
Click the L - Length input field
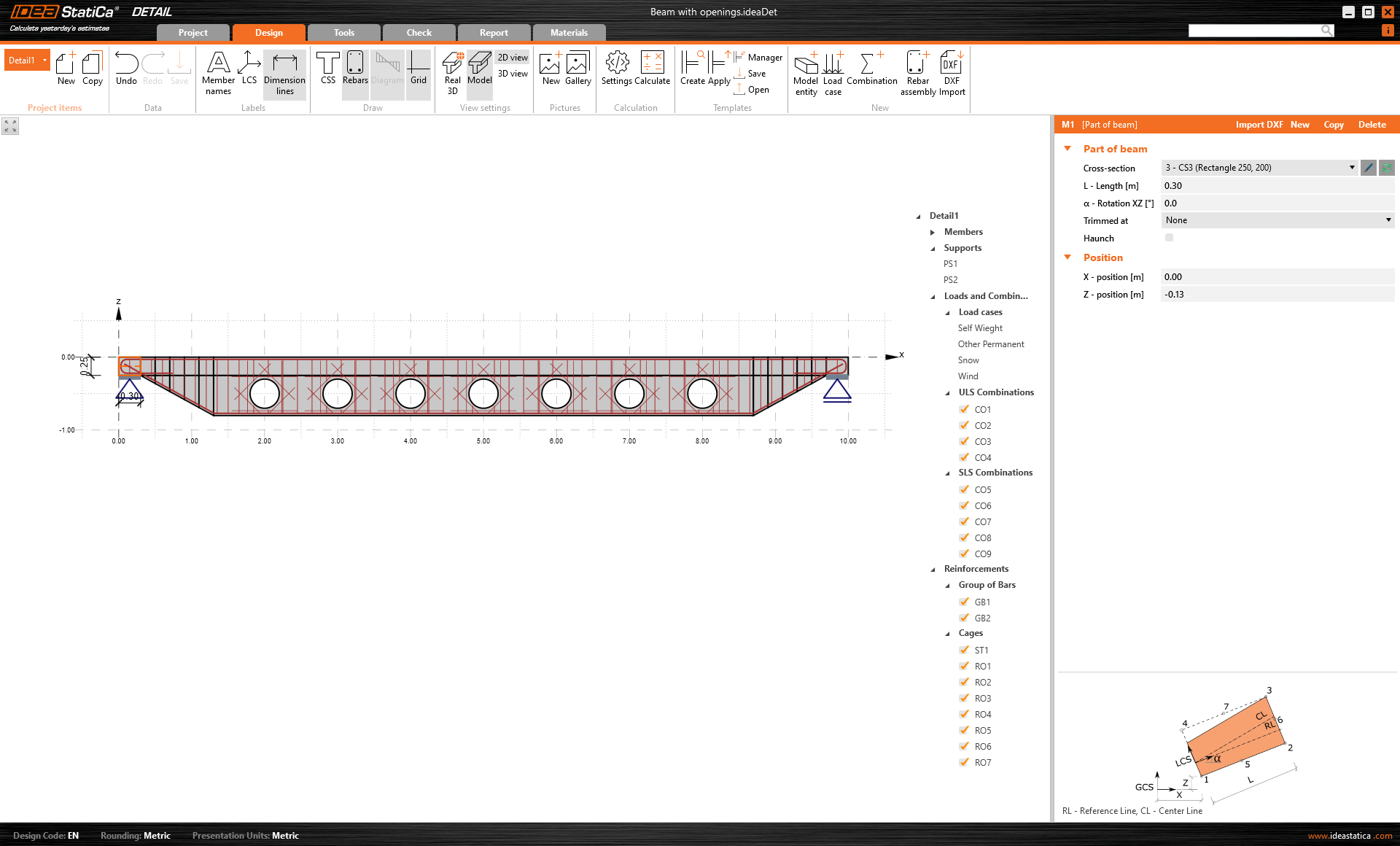coord(1277,186)
